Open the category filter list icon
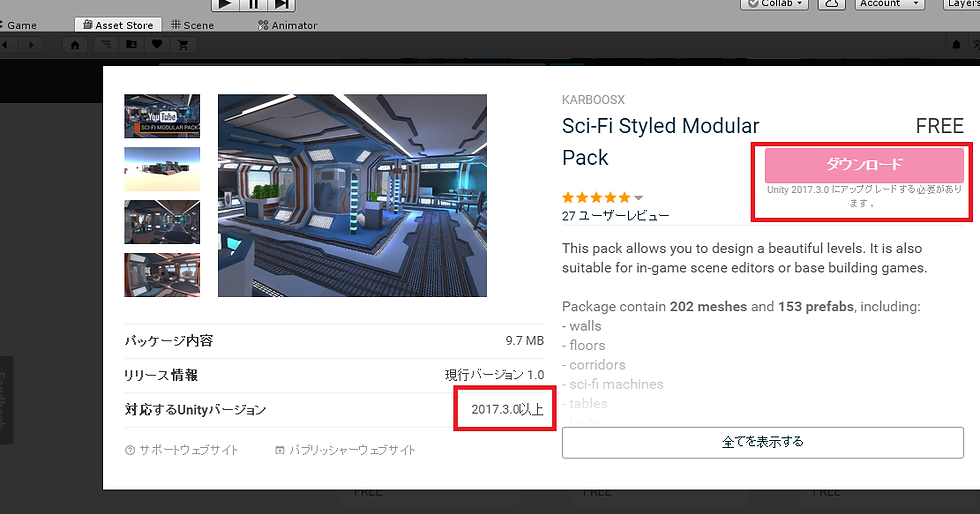The image size is (980, 514). coord(106,44)
